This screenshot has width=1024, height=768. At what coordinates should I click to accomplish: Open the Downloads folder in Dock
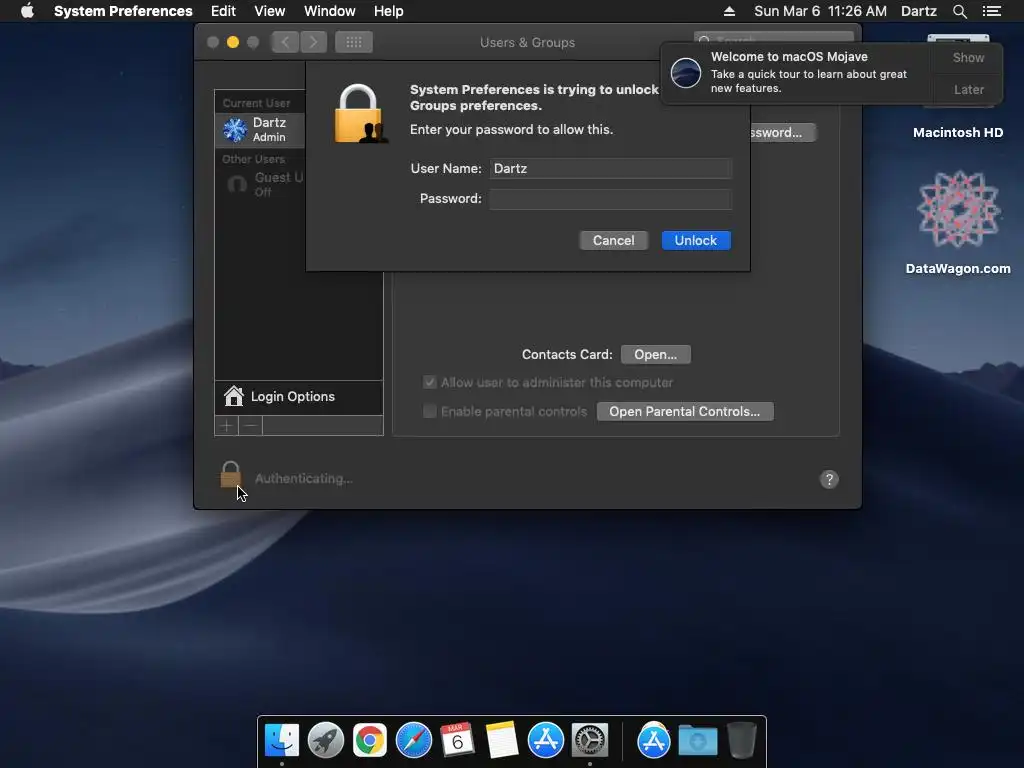tap(697, 740)
